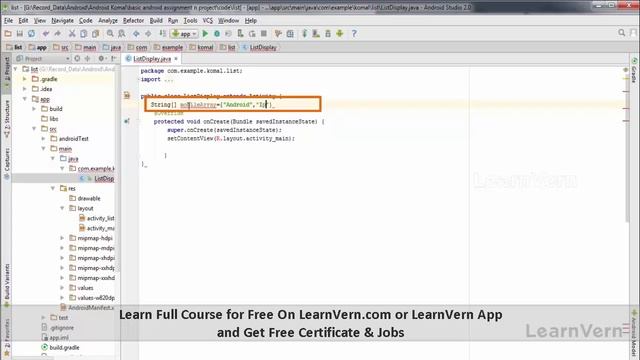Expand the mipmap-hdpi folder

tap(62, 238)
